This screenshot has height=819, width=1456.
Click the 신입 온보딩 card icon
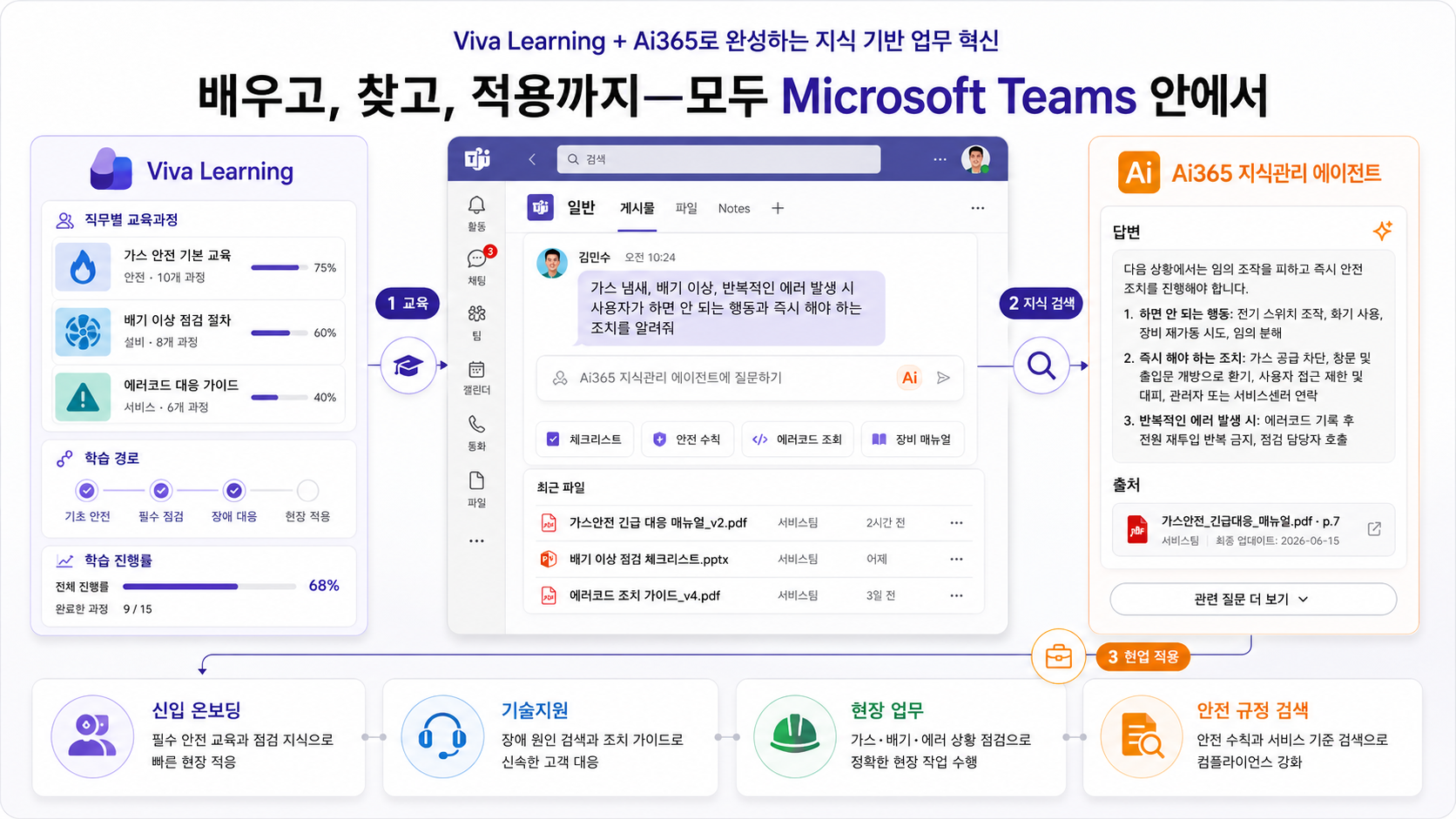[92, 736]
